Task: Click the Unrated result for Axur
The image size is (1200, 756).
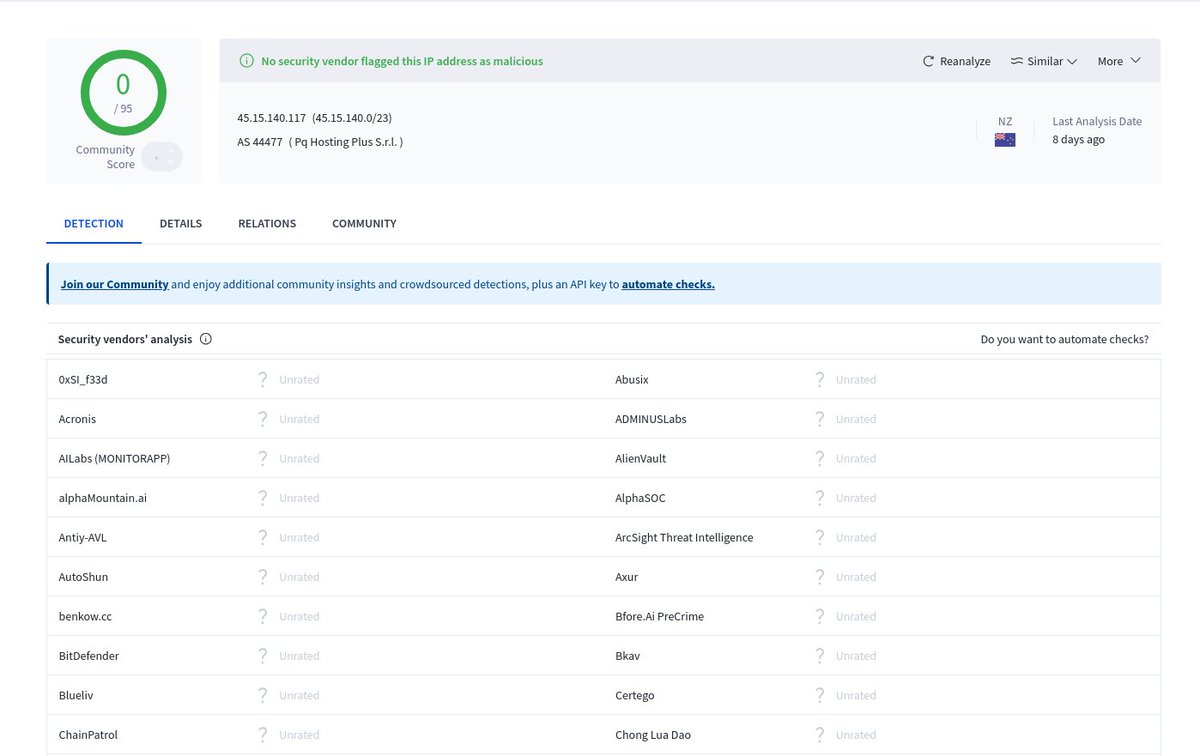Action: click(x=856, y=577)
